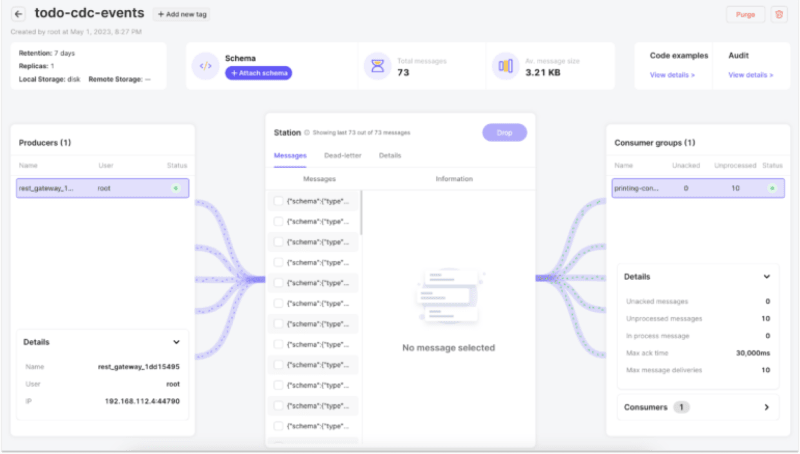Select the rest_gateway_1 producer row
800x454 pixels.
tap(103, 188)
